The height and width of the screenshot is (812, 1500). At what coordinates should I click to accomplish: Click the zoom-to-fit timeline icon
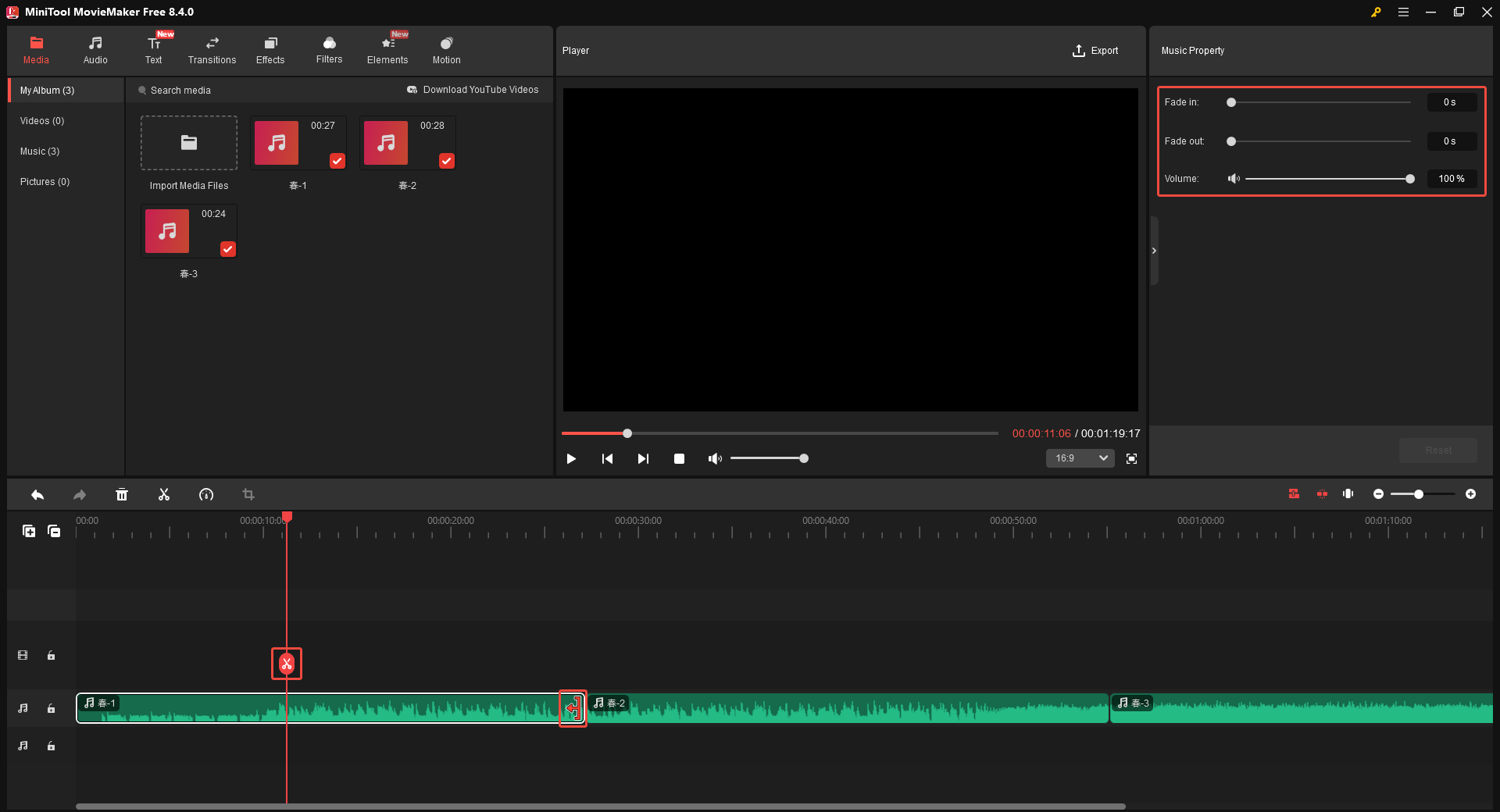click(x=1348, y=494)
